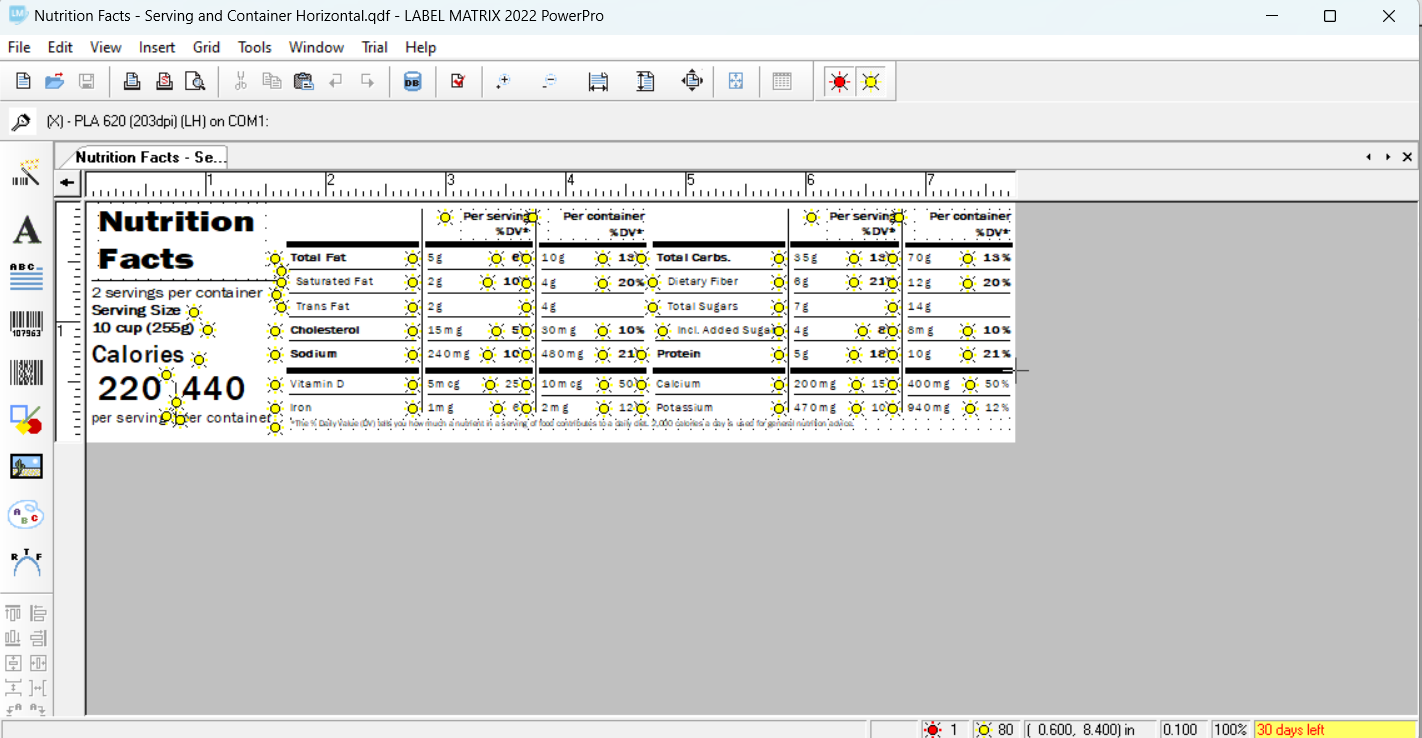Select the Text tool (A) in sidebar

[26, 230]
